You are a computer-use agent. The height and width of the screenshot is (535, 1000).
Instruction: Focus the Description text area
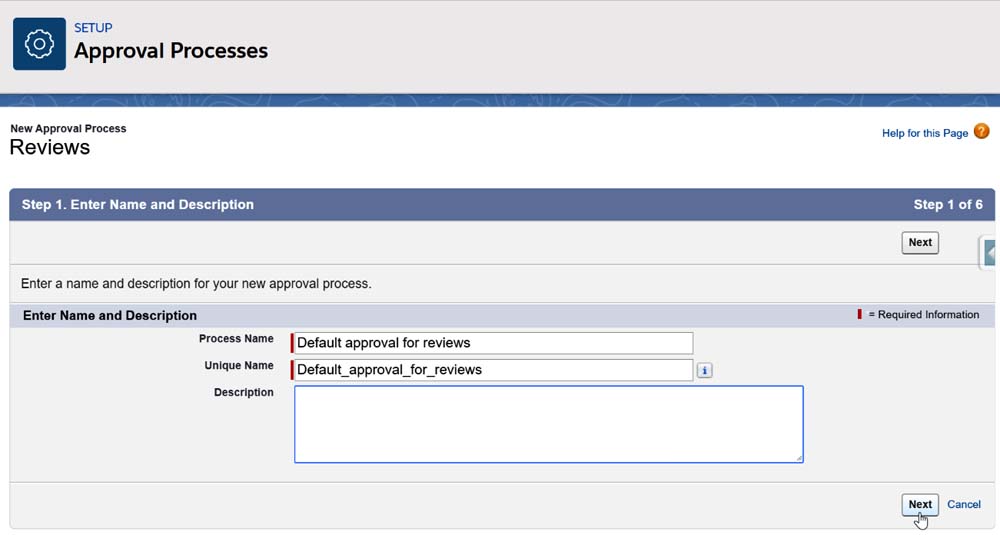tap(548, 424)
